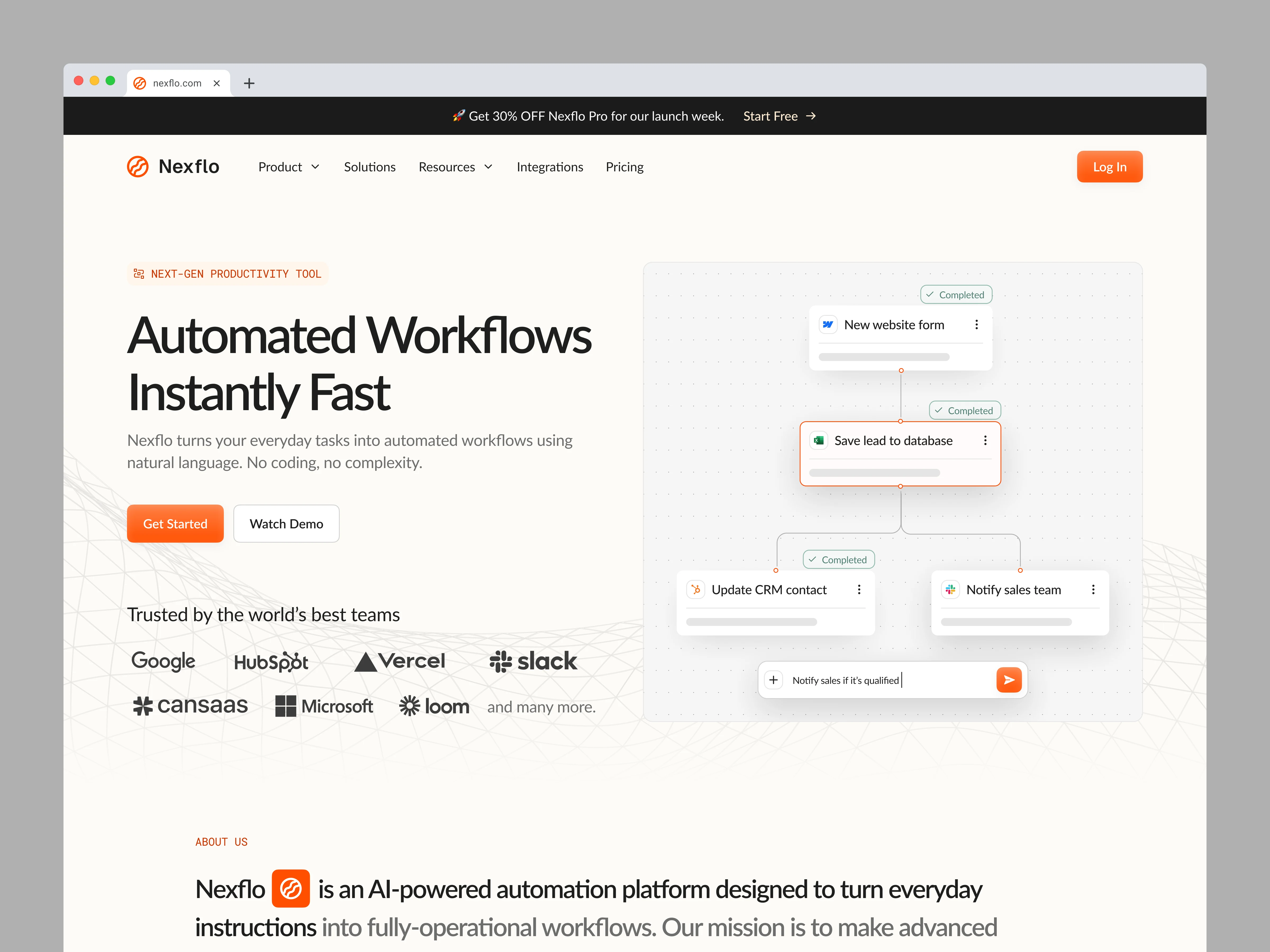Image resolution: width=1270 pixels, height=952 pixels.
Task: Click the Watch Demo button
Action: [x=286, y=523]
